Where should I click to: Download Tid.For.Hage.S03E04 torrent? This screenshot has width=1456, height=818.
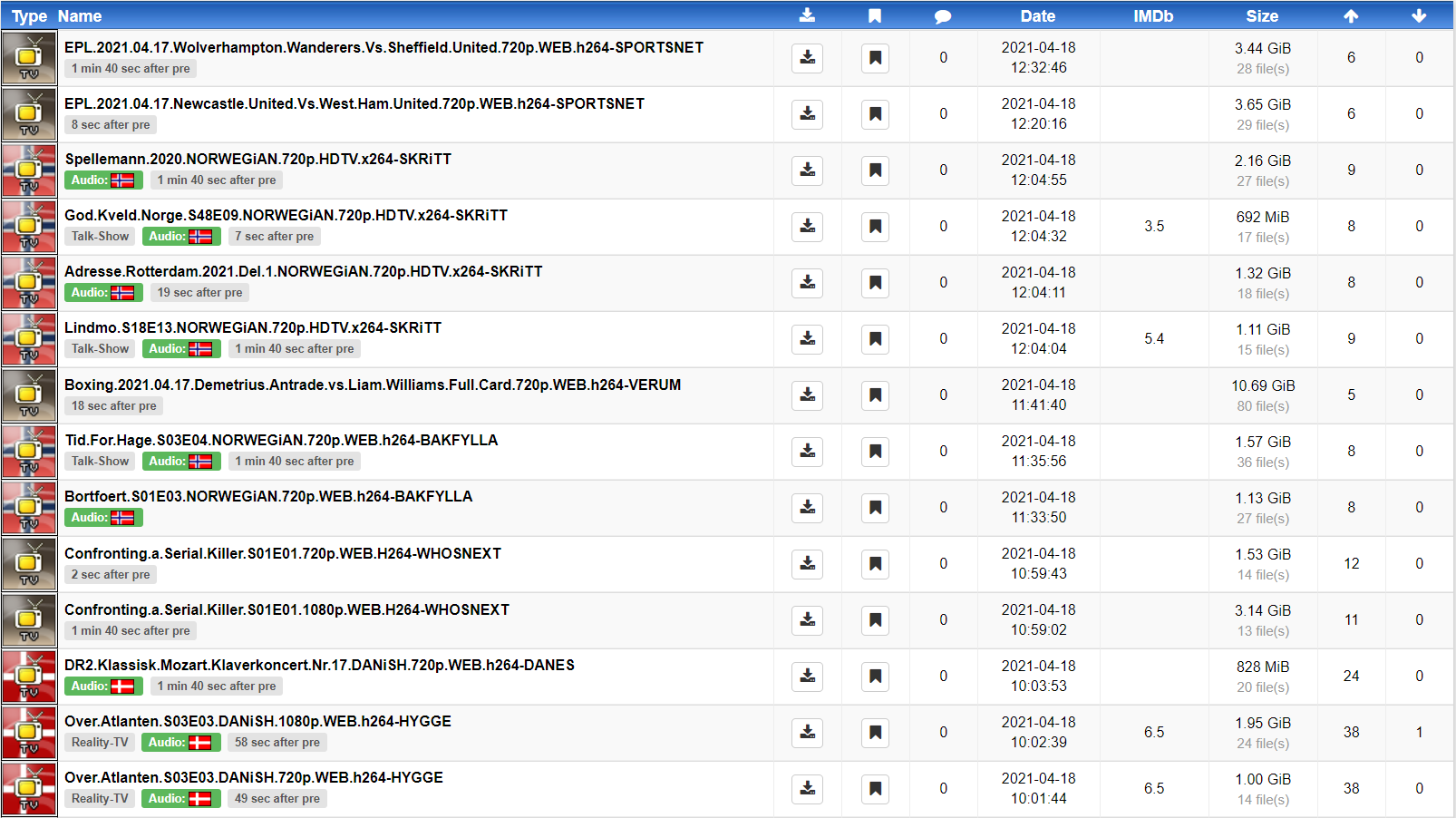coord(807,452)
